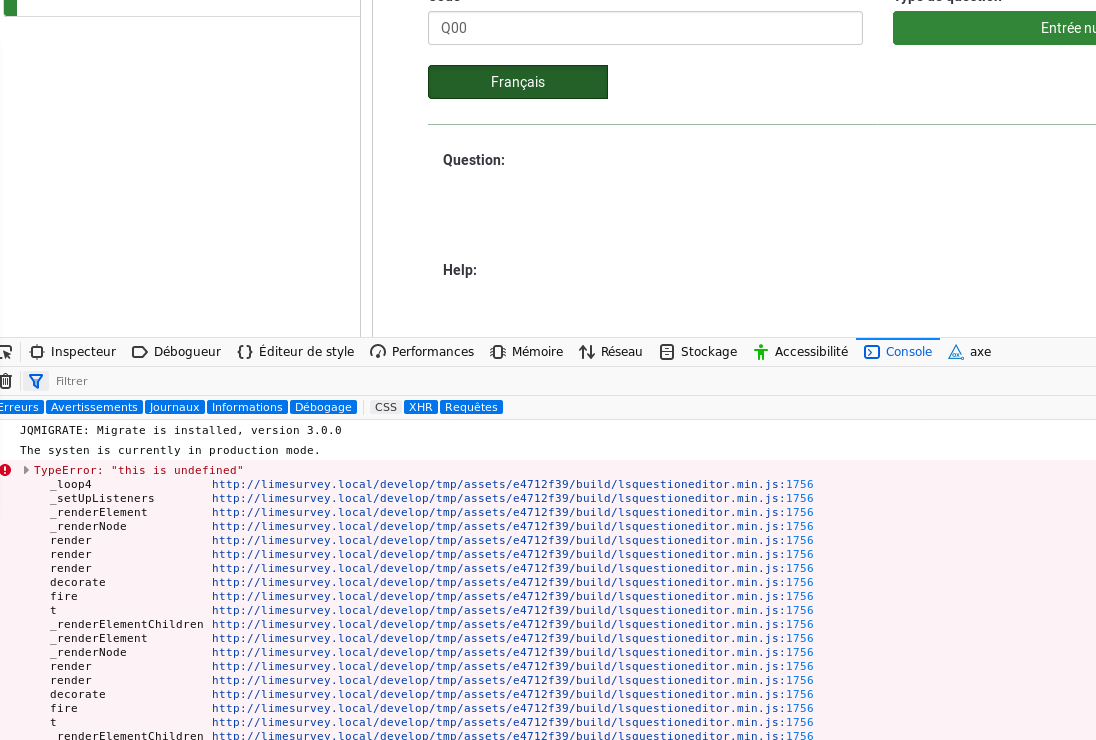Viewport: 1096px width, 740px height.
Task: Open the Performances panel
Action: point(422,352)
